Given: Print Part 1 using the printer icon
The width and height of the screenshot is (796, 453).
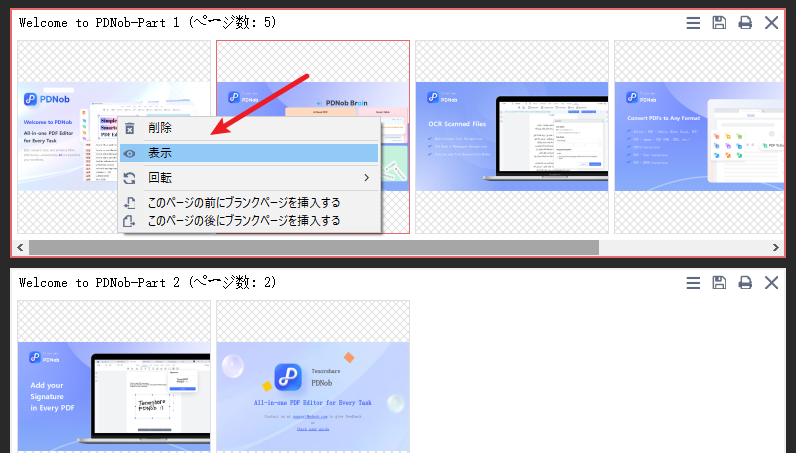Looking at the screenshot, I should click(x=745, y=23).
